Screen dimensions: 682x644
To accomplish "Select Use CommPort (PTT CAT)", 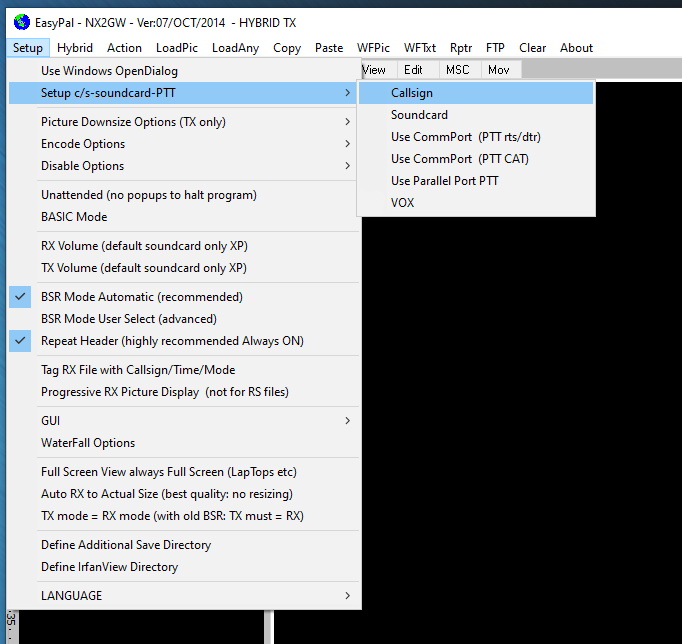I will (x=459, y=159).
